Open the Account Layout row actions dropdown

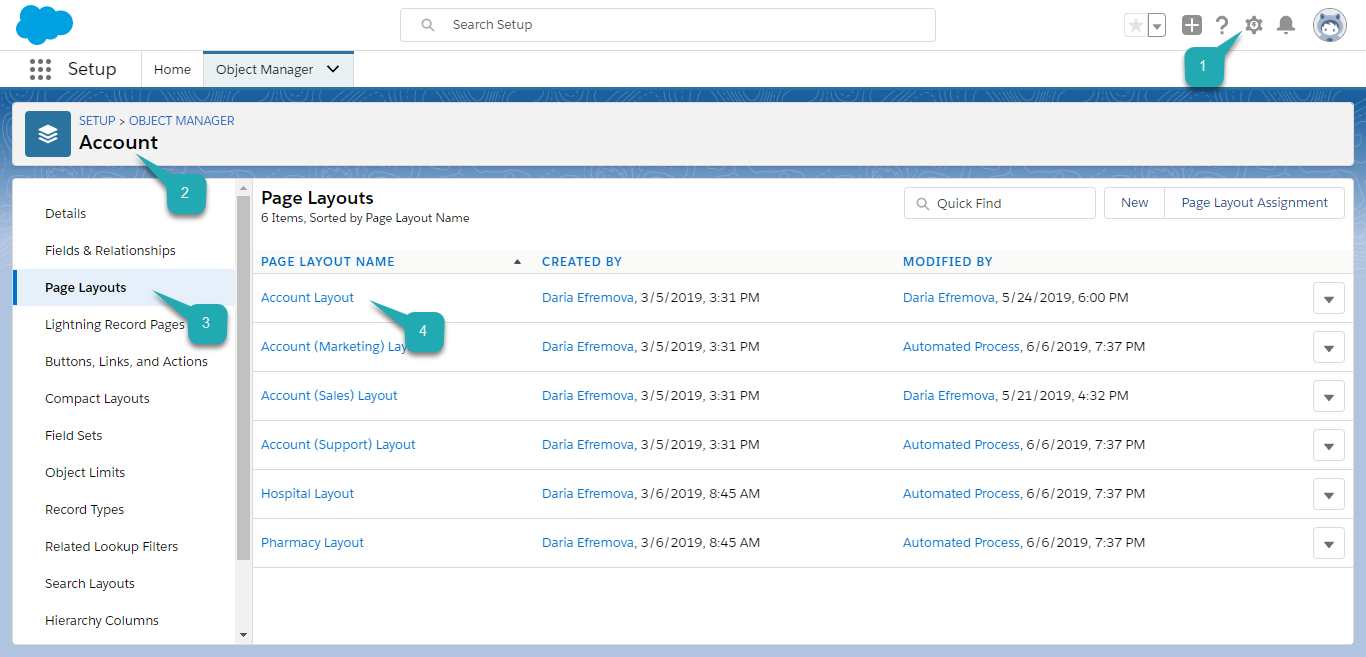pos(1328,298)
